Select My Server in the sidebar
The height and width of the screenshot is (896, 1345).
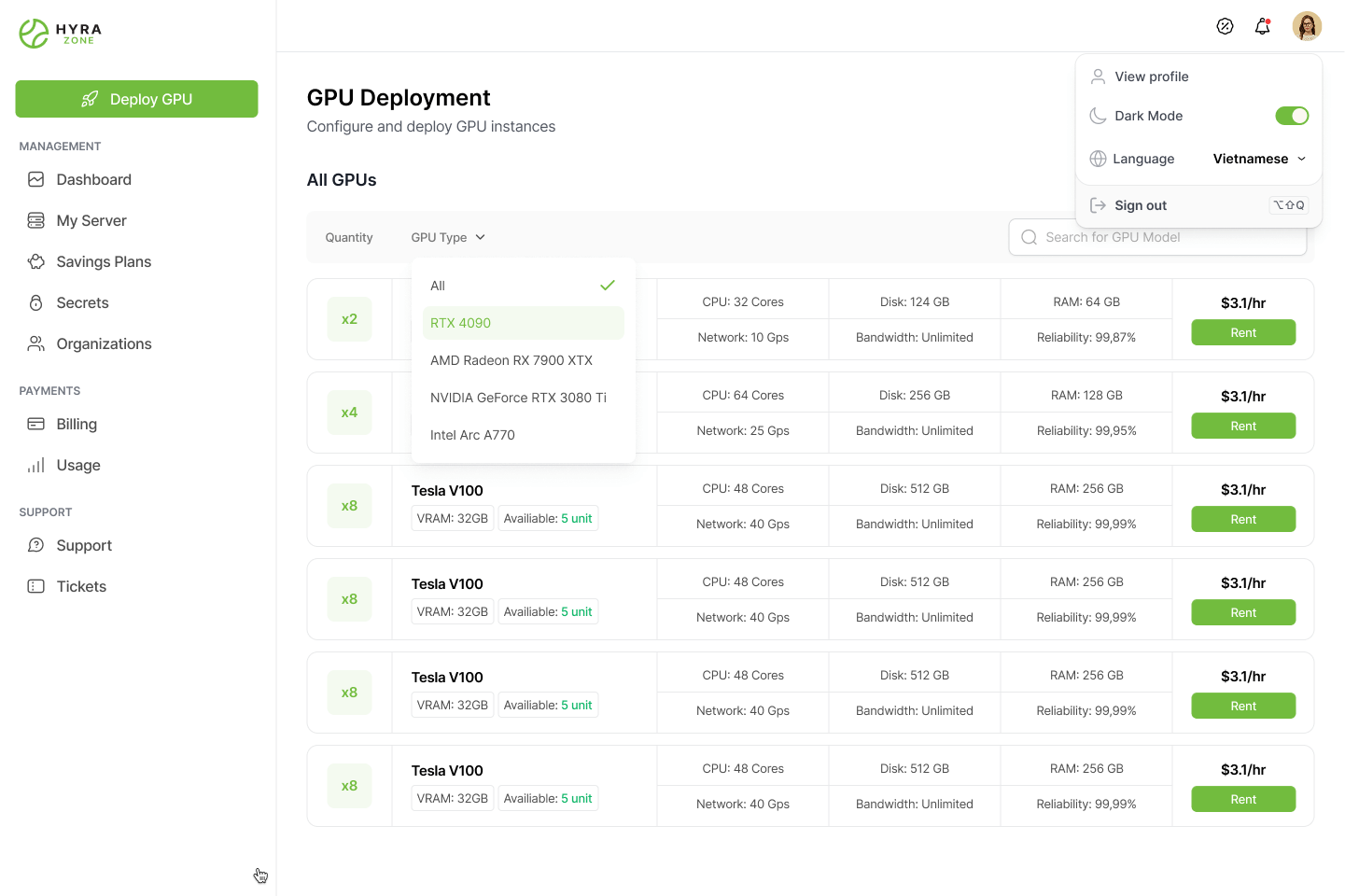tap(91, 220)
